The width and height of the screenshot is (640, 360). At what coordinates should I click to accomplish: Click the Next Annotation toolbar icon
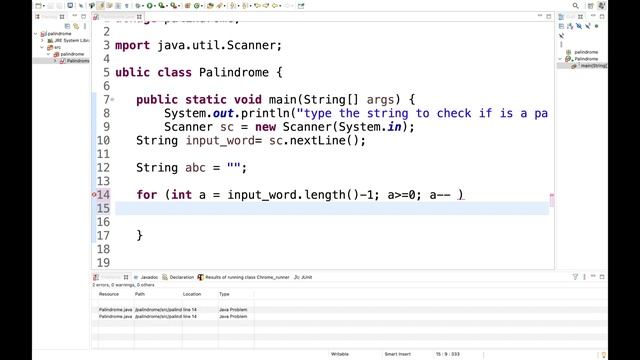click(x=233, y=6)
